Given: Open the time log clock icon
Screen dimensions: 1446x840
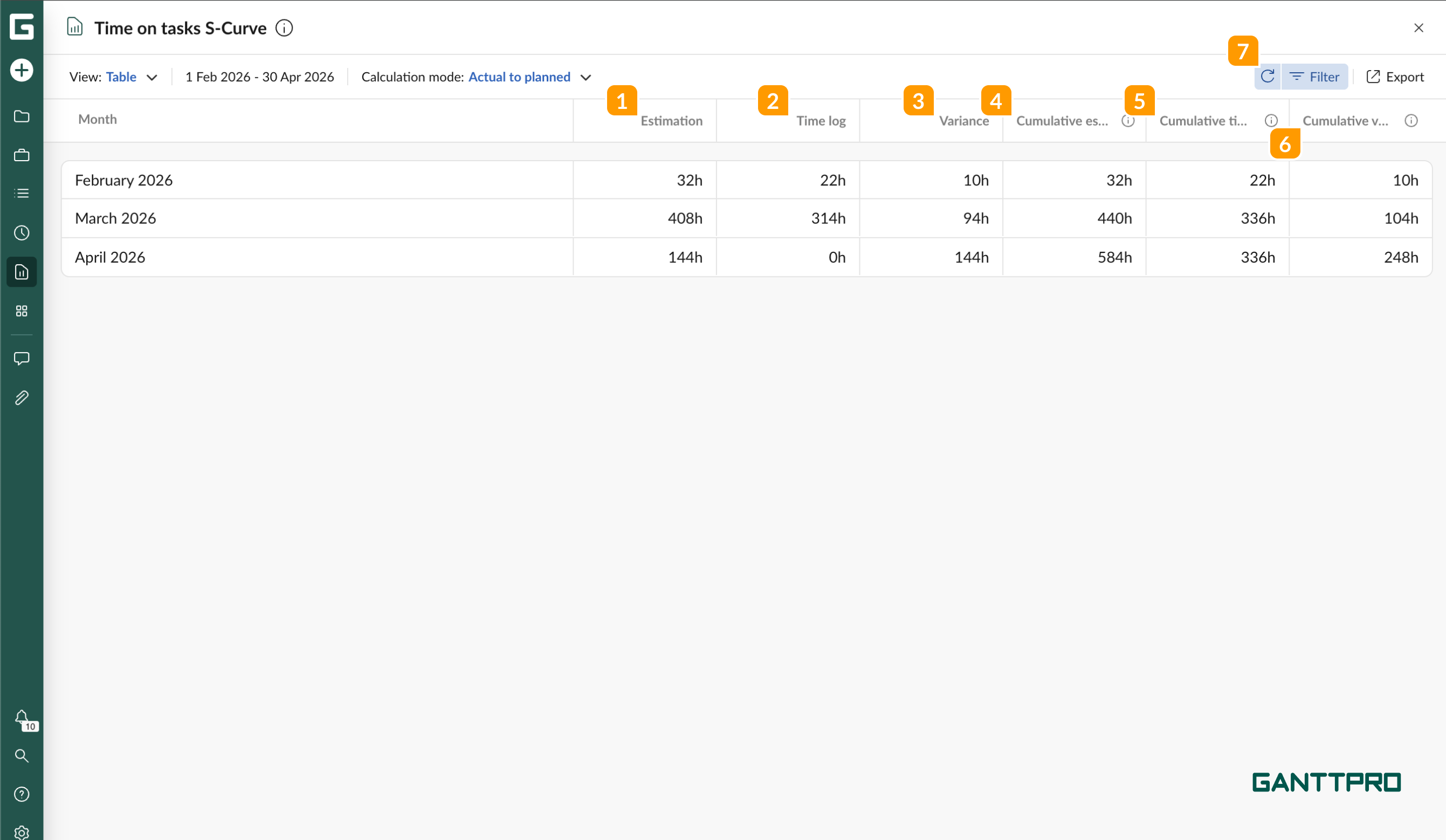Looking at the screenshot, I should pos(21,233).
